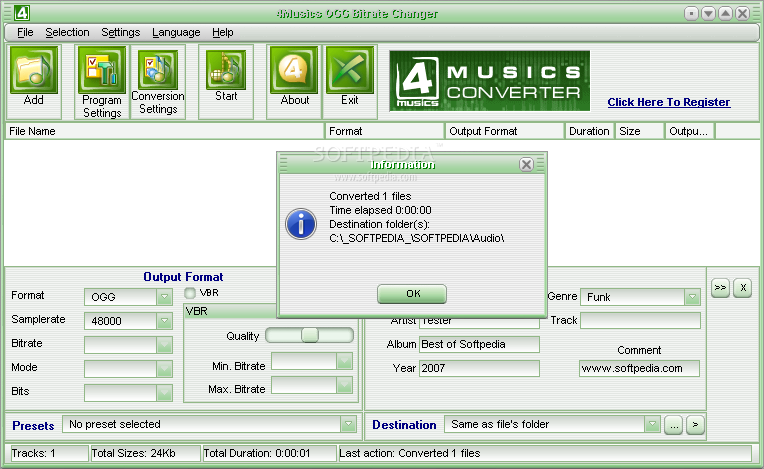Click the Output Format column header
Viewport: 764px width, 469px height.
[x=504, y=131]
